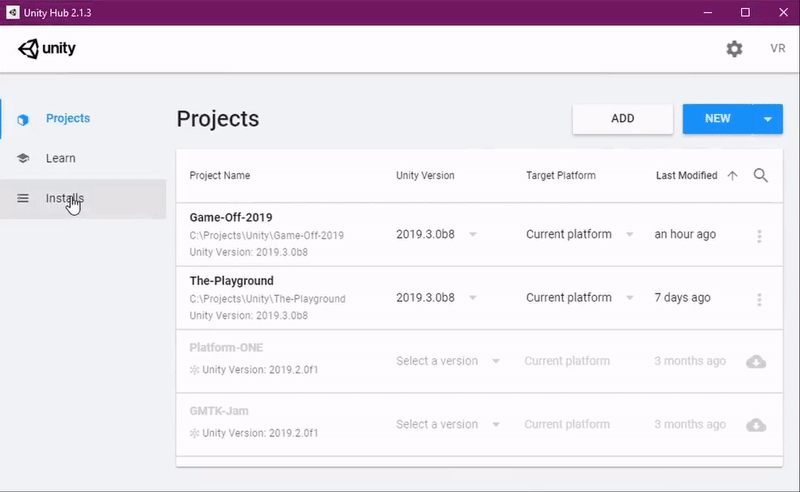800x492 pixels.
Task: Expand Unity version dropdown for Game-Off-2019
Action: pyautogui.click(x=472, y=234)
